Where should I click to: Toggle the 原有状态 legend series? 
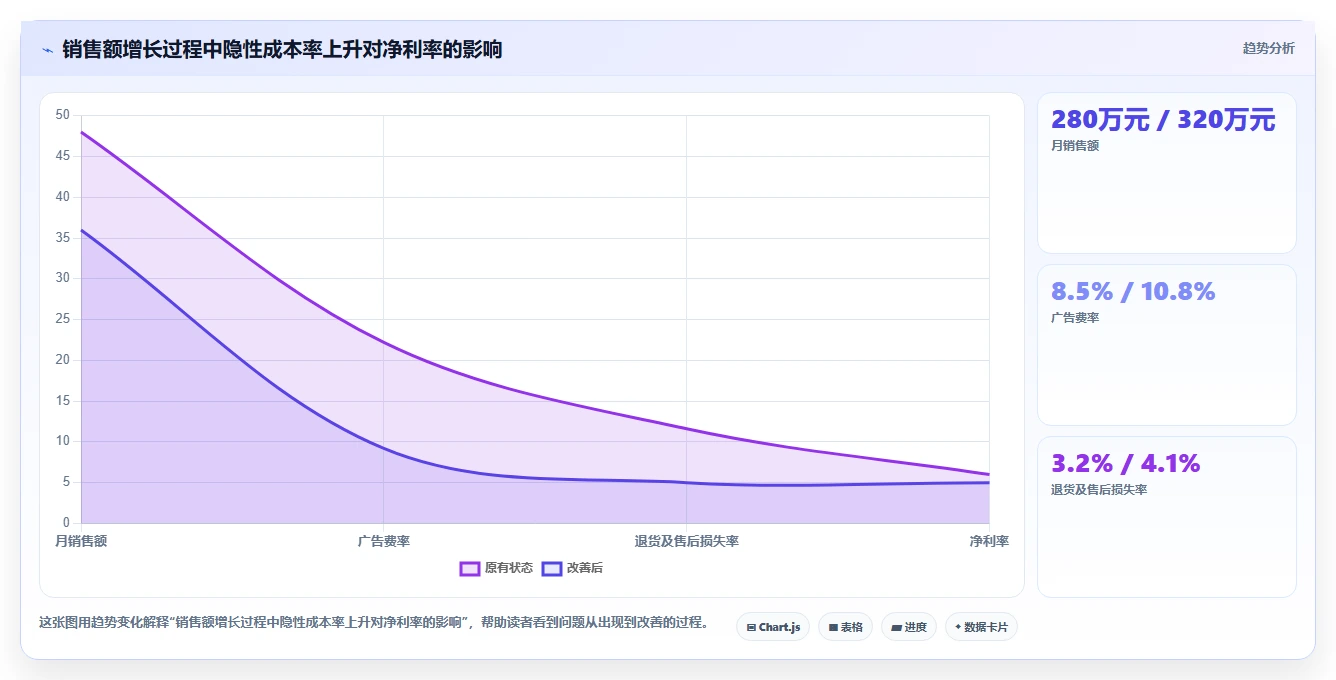[x=496, y=568]
